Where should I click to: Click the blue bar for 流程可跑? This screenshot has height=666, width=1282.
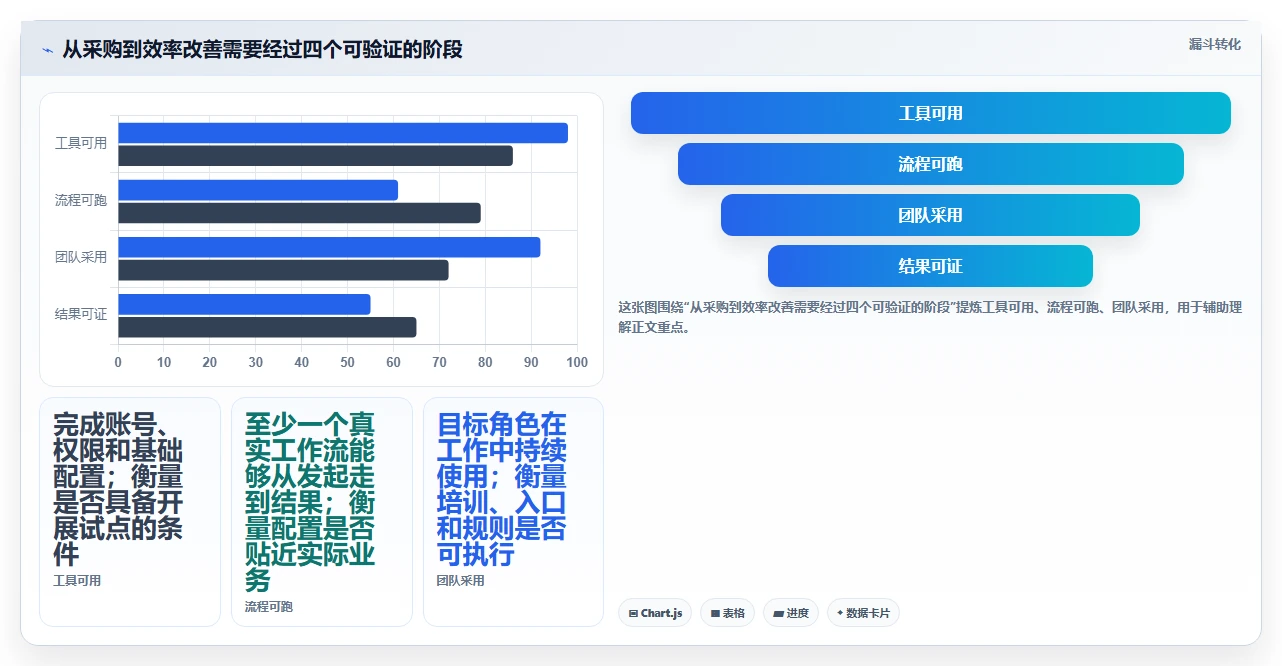pyautogui.click(x=258, y=190)
